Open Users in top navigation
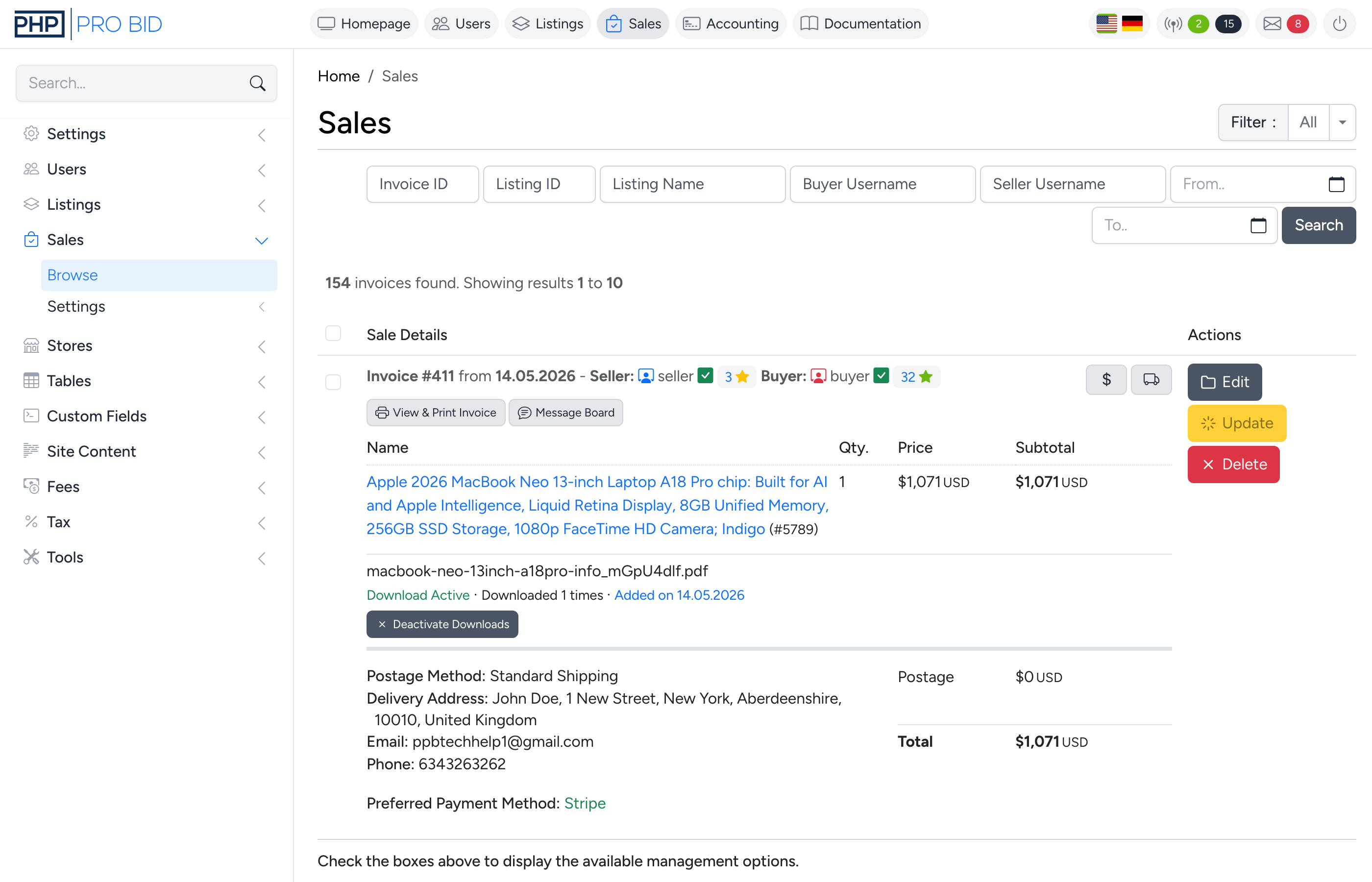This screenshot has height=882, width=1372. pyautogui.click(x=461, y=24)
